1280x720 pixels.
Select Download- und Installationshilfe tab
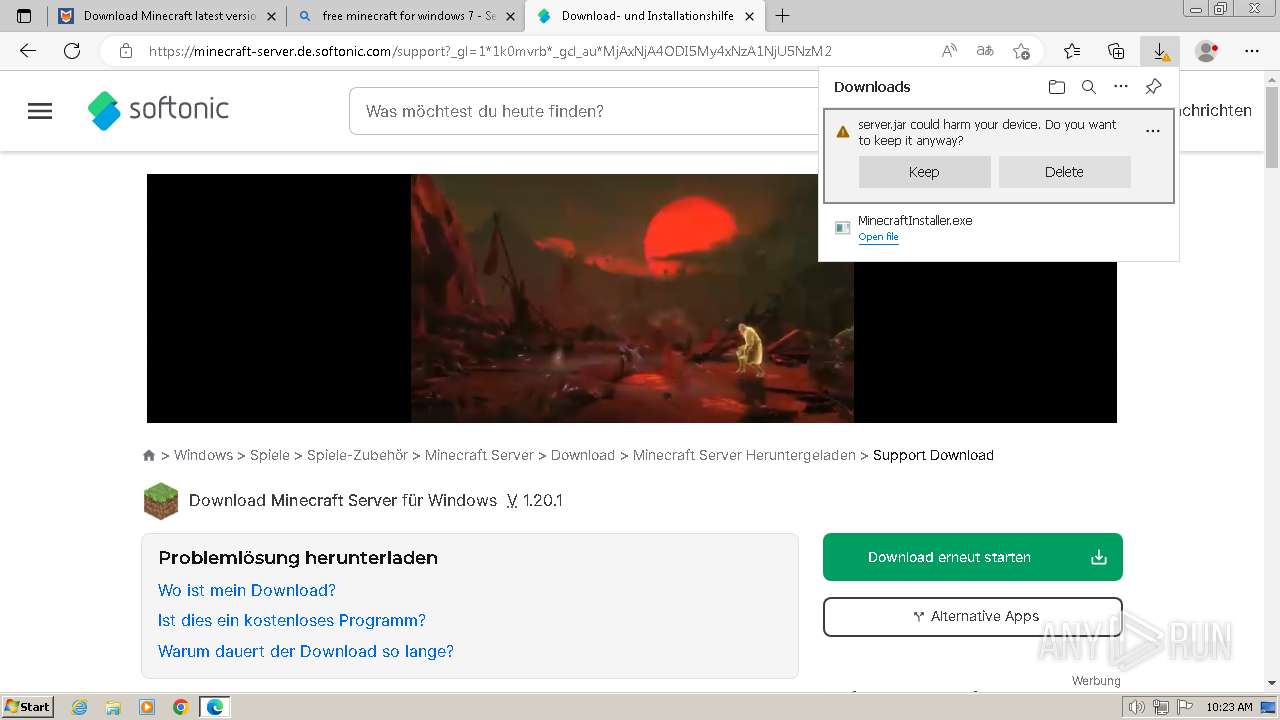pos(646,16)
